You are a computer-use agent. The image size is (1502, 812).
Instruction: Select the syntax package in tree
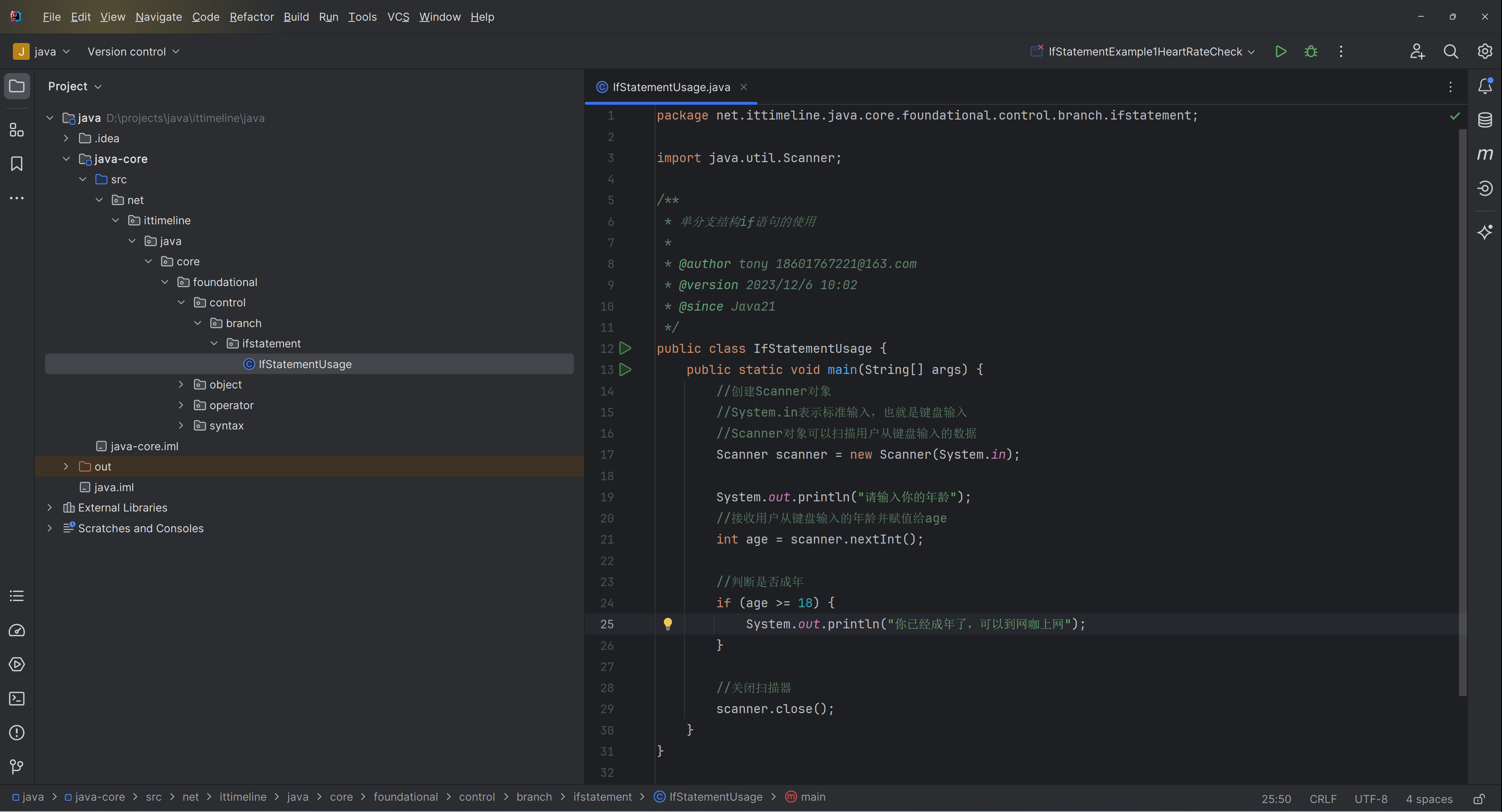(x=219, y=426)
